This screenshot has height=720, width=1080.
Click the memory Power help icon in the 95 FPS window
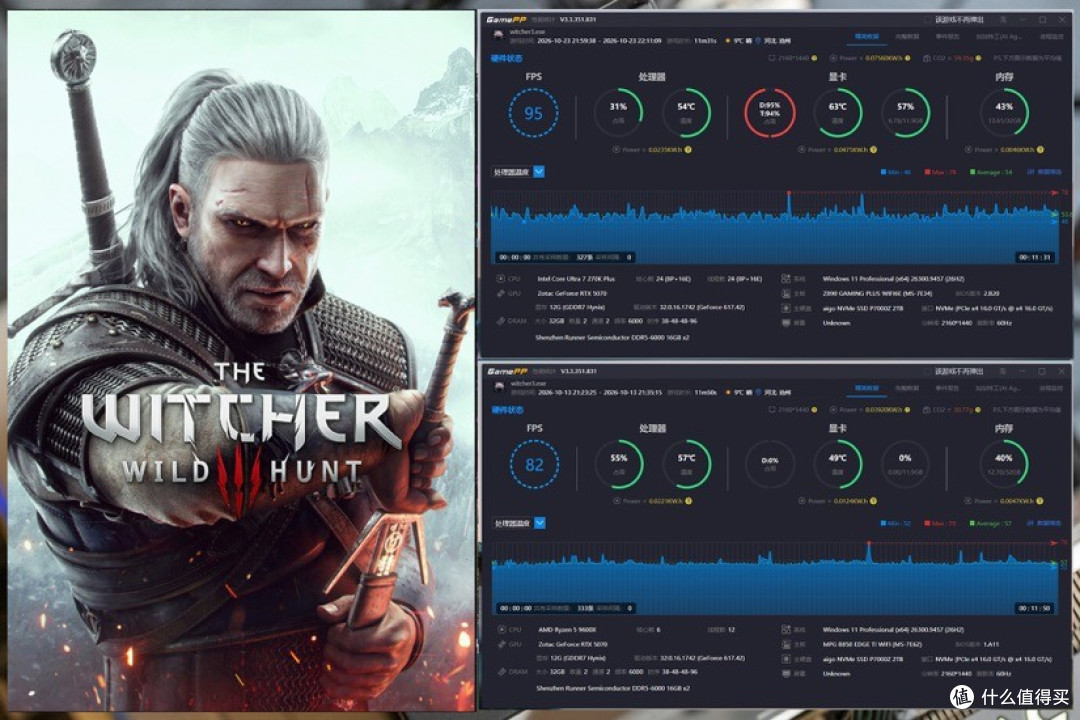click(1040, 150)
